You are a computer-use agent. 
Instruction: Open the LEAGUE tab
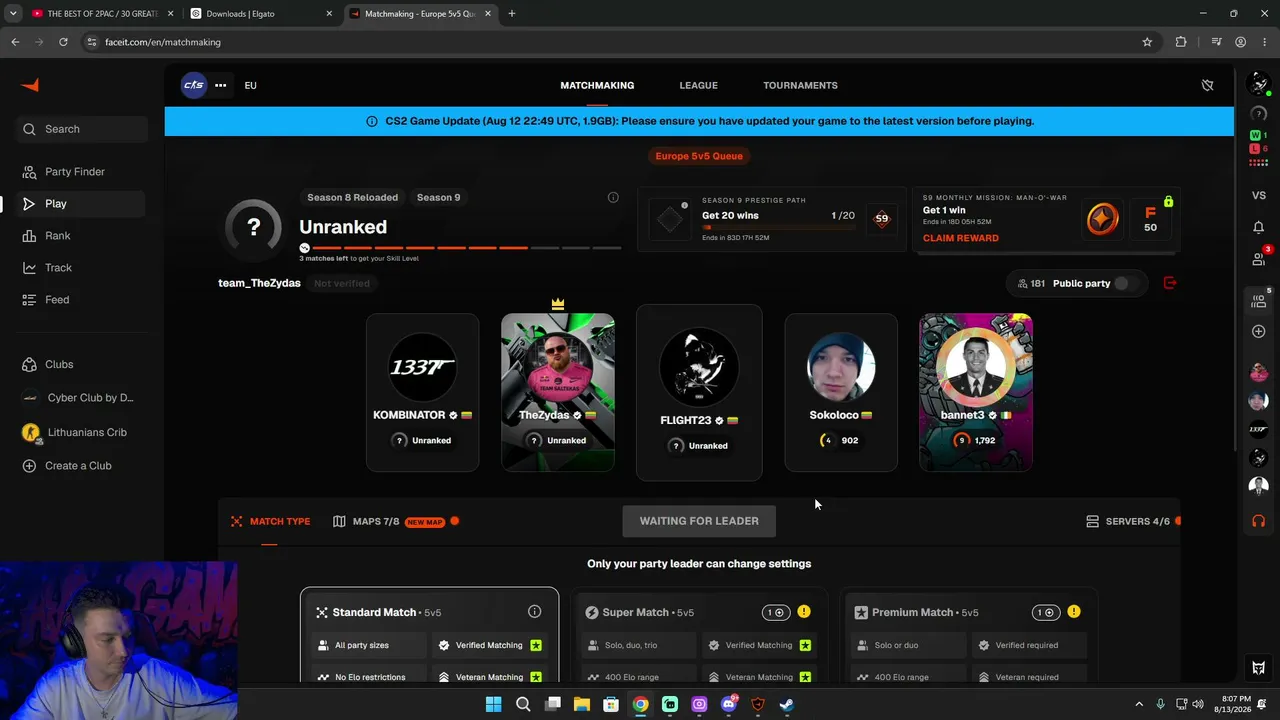[x=698, y=85]
